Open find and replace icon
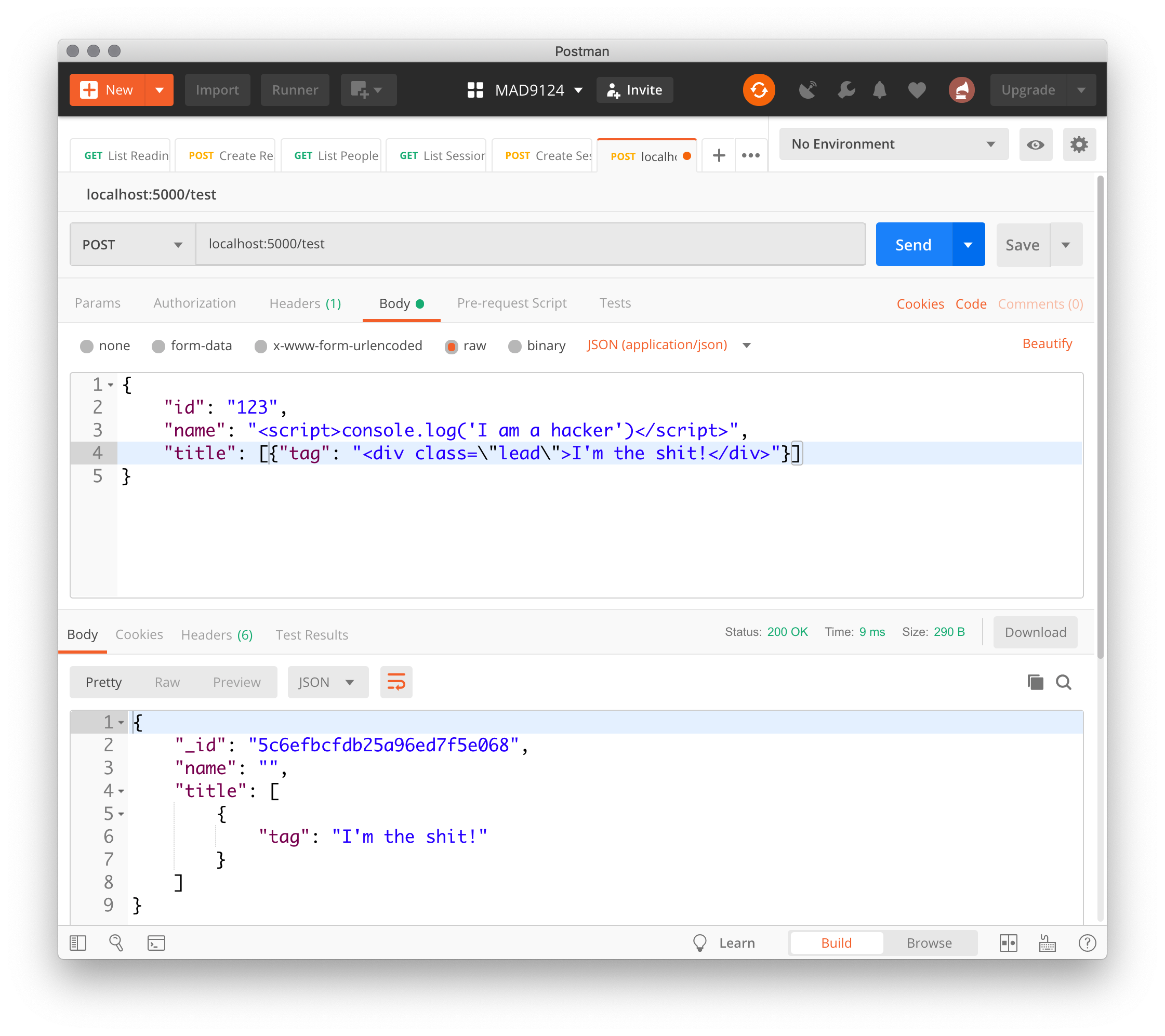1165x1036 pixels. click(x=116, y=943)
